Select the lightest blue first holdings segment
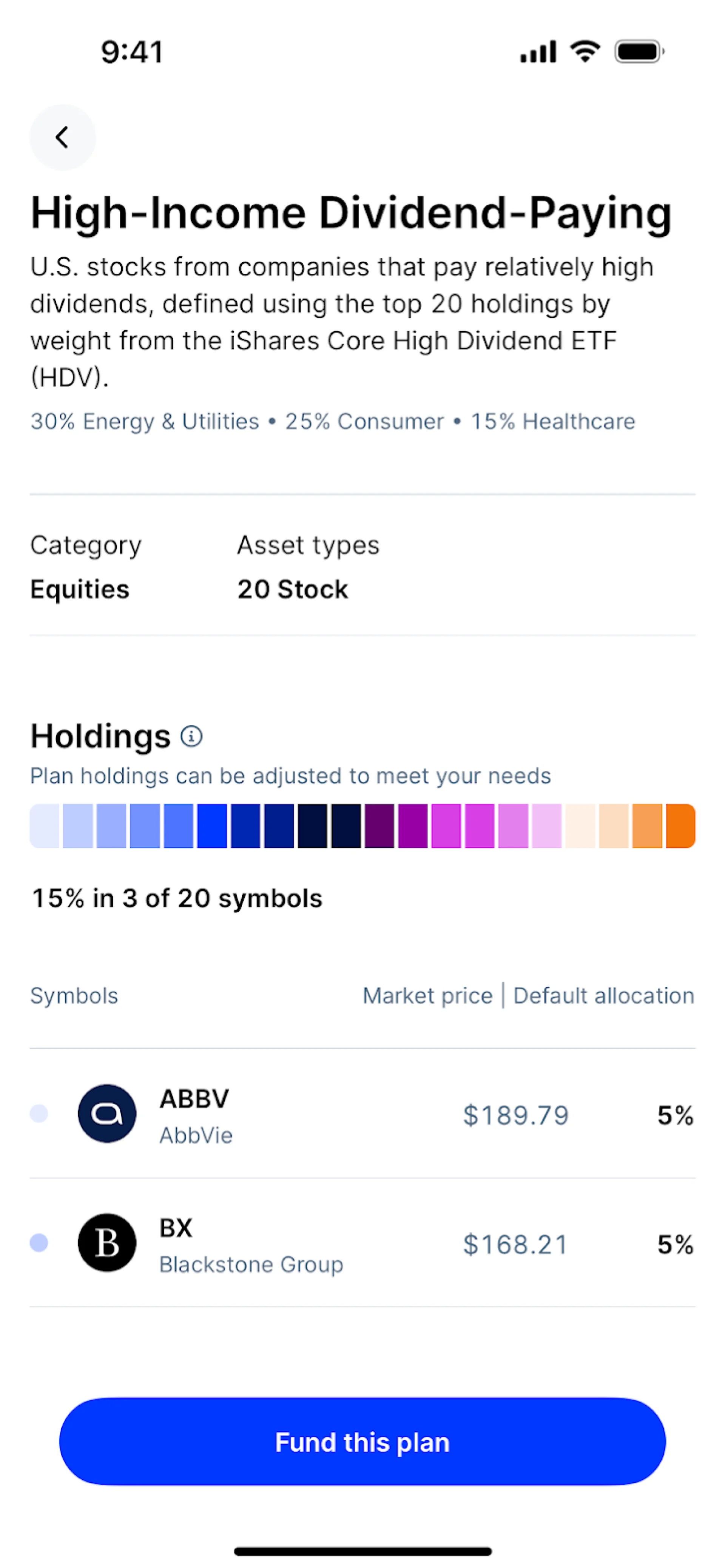The height and width of the screenshot is (1568, 725). [x=45, y=826]
